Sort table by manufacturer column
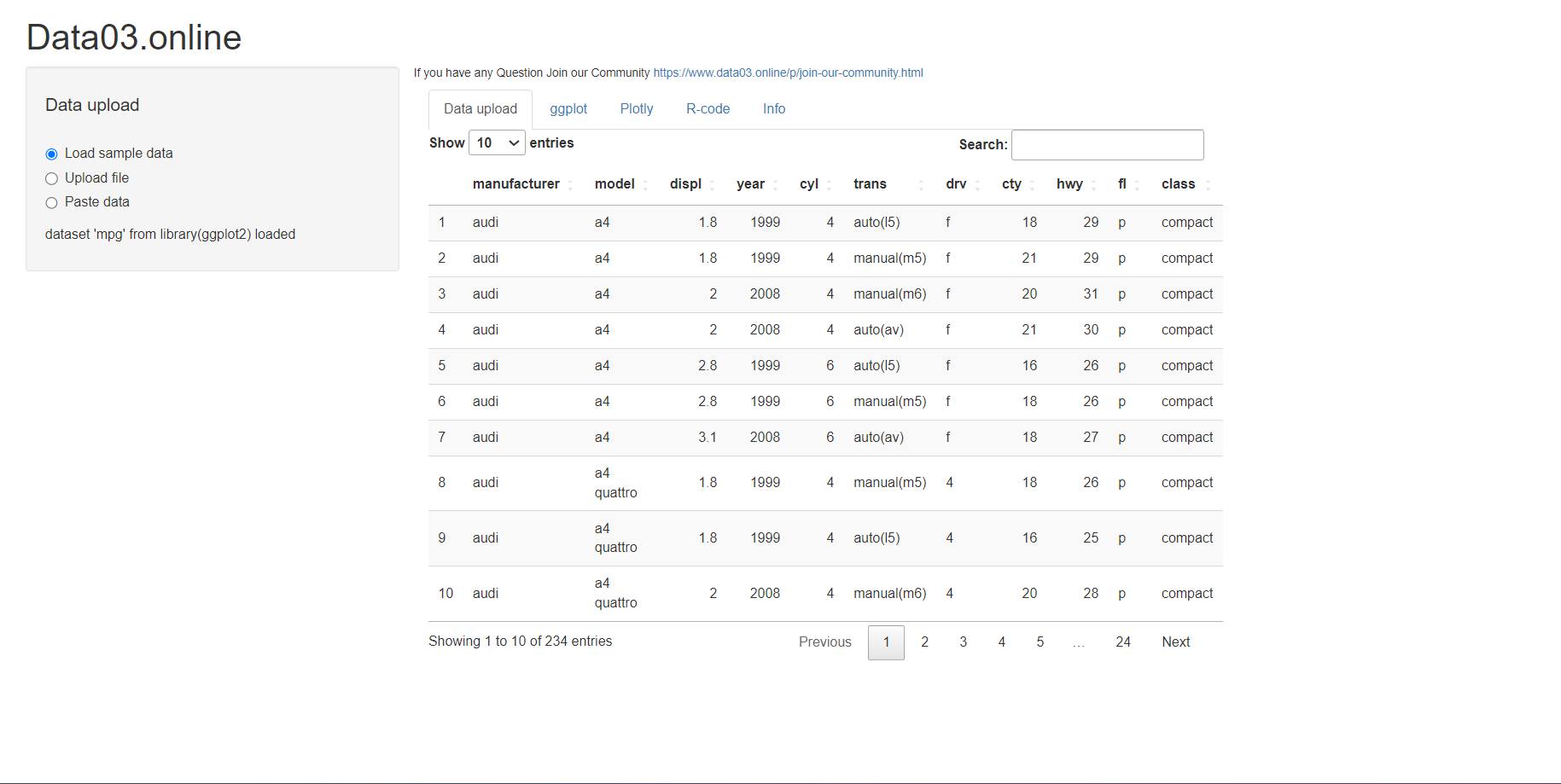Screen dimensions: 1561x784 (x=523, y=184)
